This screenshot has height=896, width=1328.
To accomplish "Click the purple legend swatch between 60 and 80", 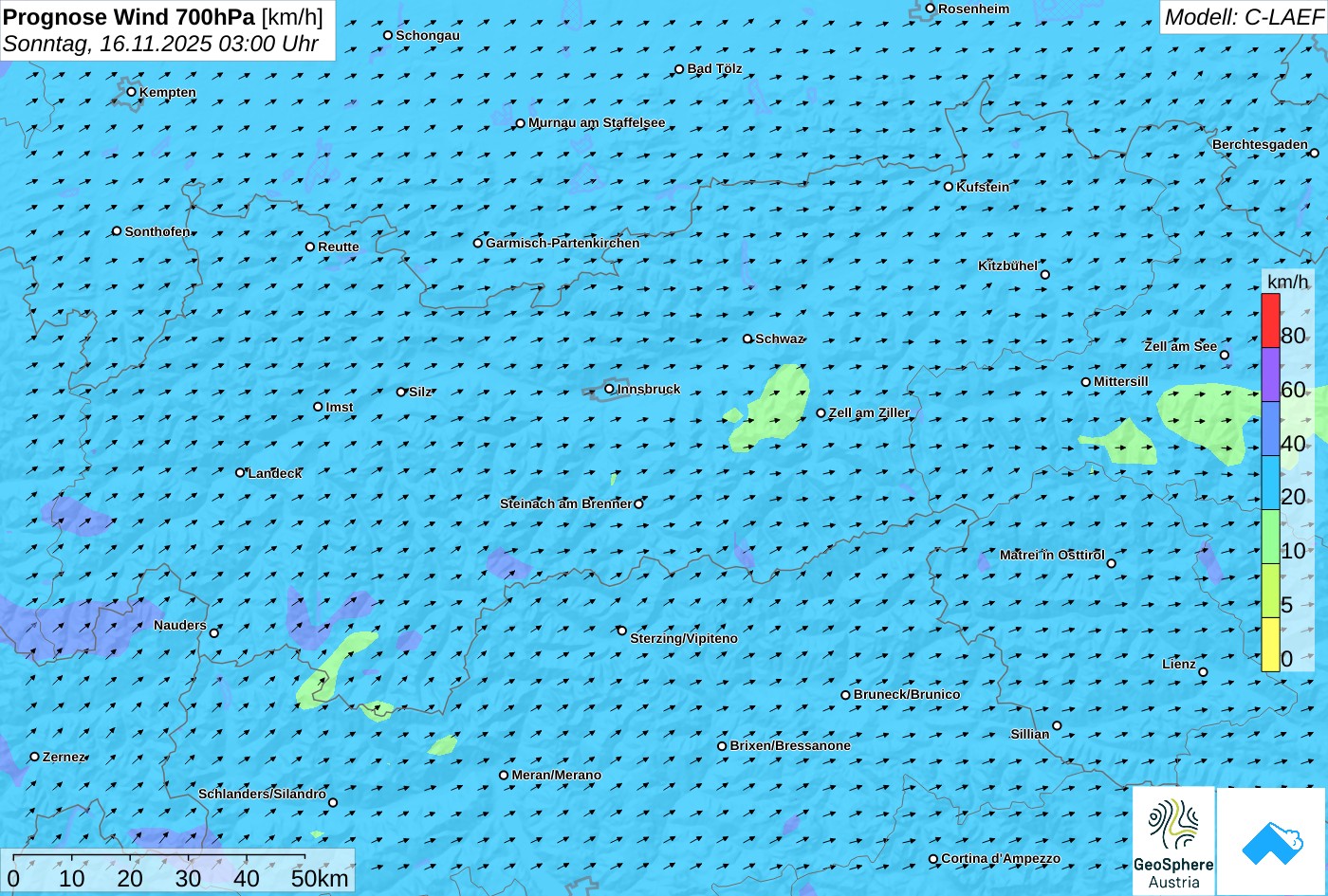I will (x=1270, y=375).
